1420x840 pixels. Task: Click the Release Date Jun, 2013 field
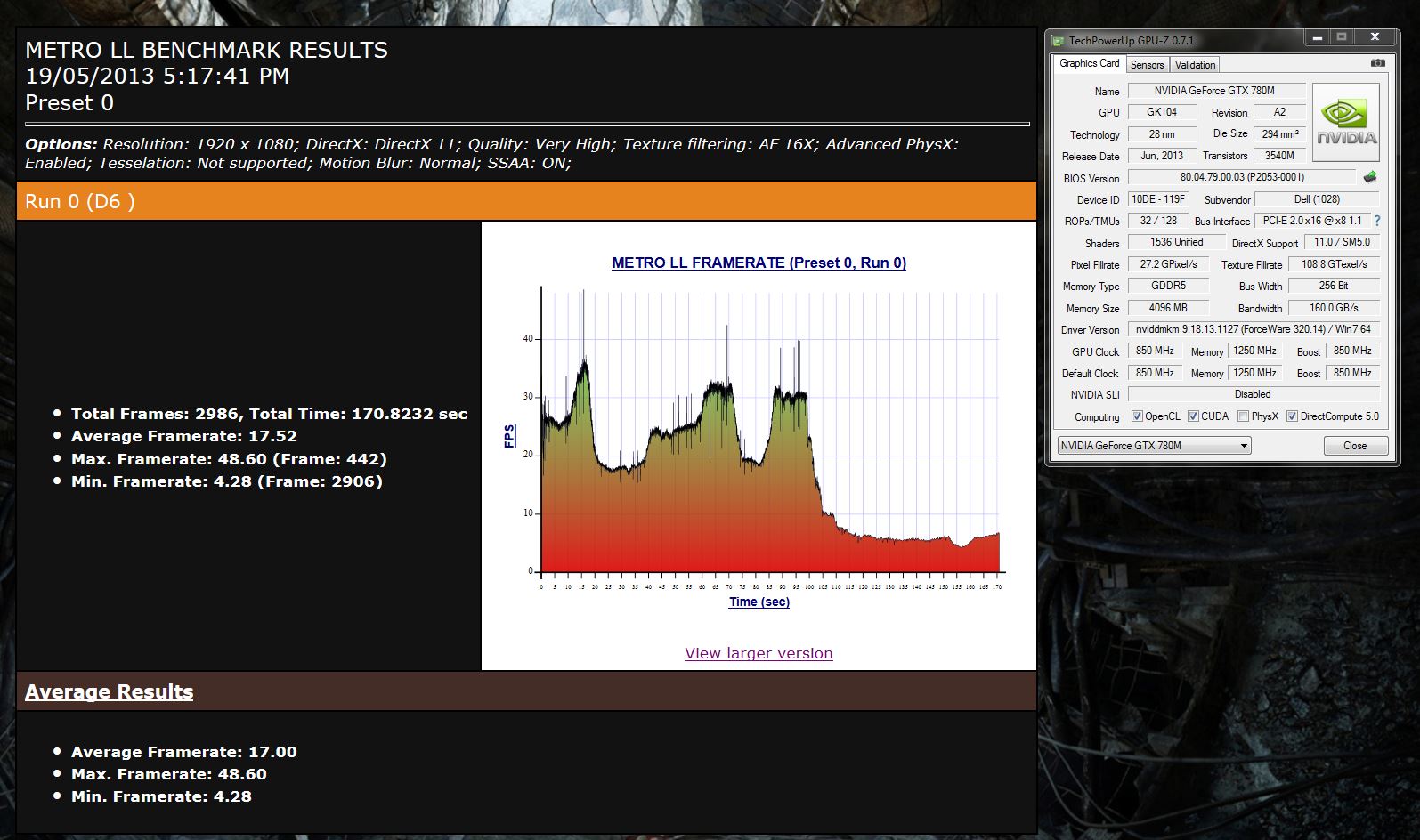point(1162,156)
